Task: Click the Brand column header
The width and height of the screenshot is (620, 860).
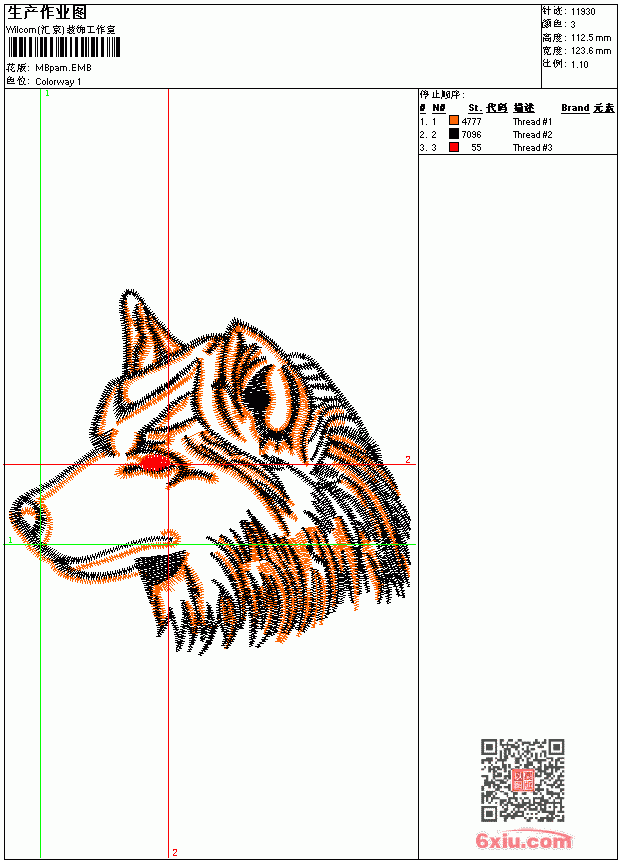Action: (x=575, y=108)
